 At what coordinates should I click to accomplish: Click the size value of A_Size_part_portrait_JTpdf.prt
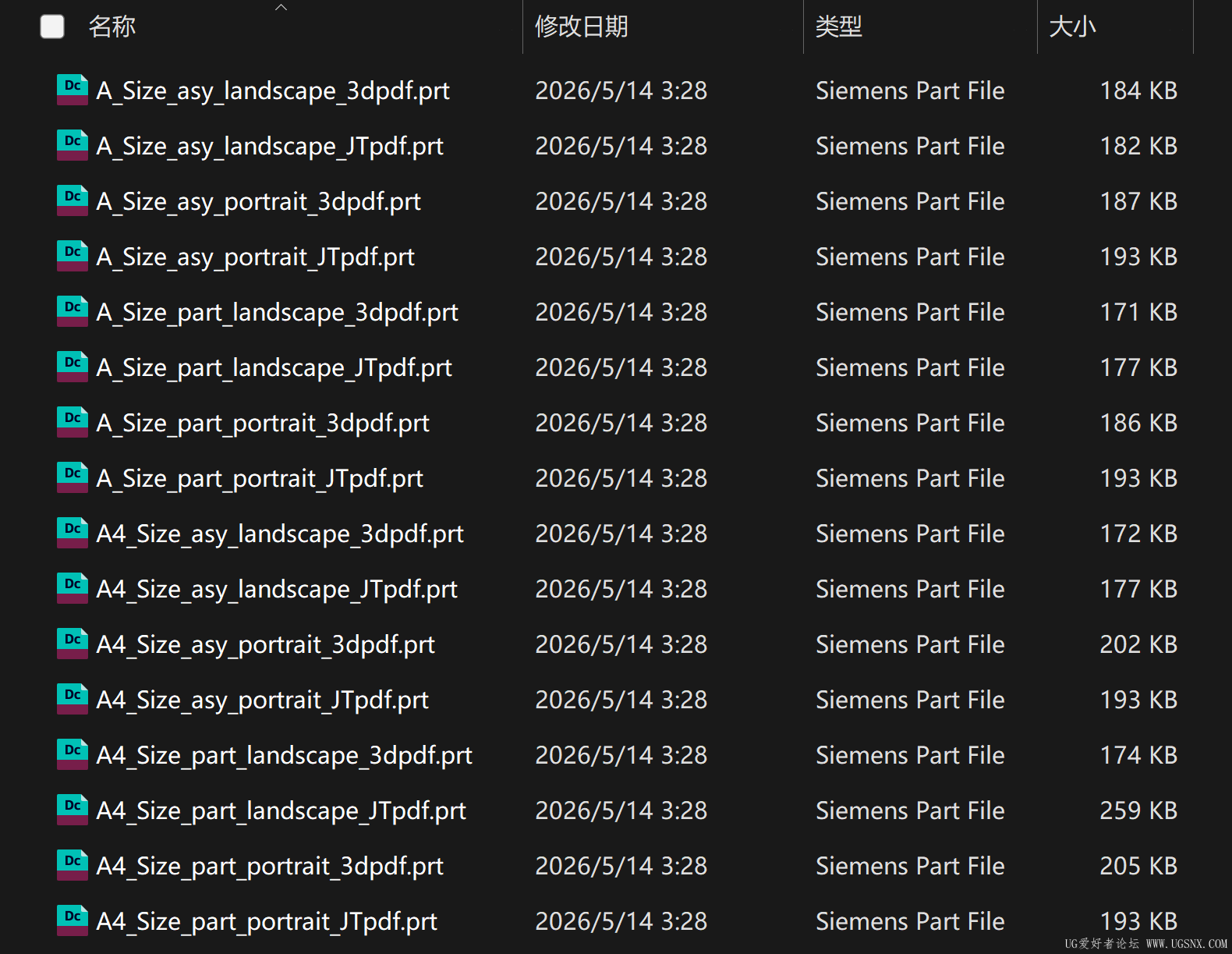(x=1138, y=478)
